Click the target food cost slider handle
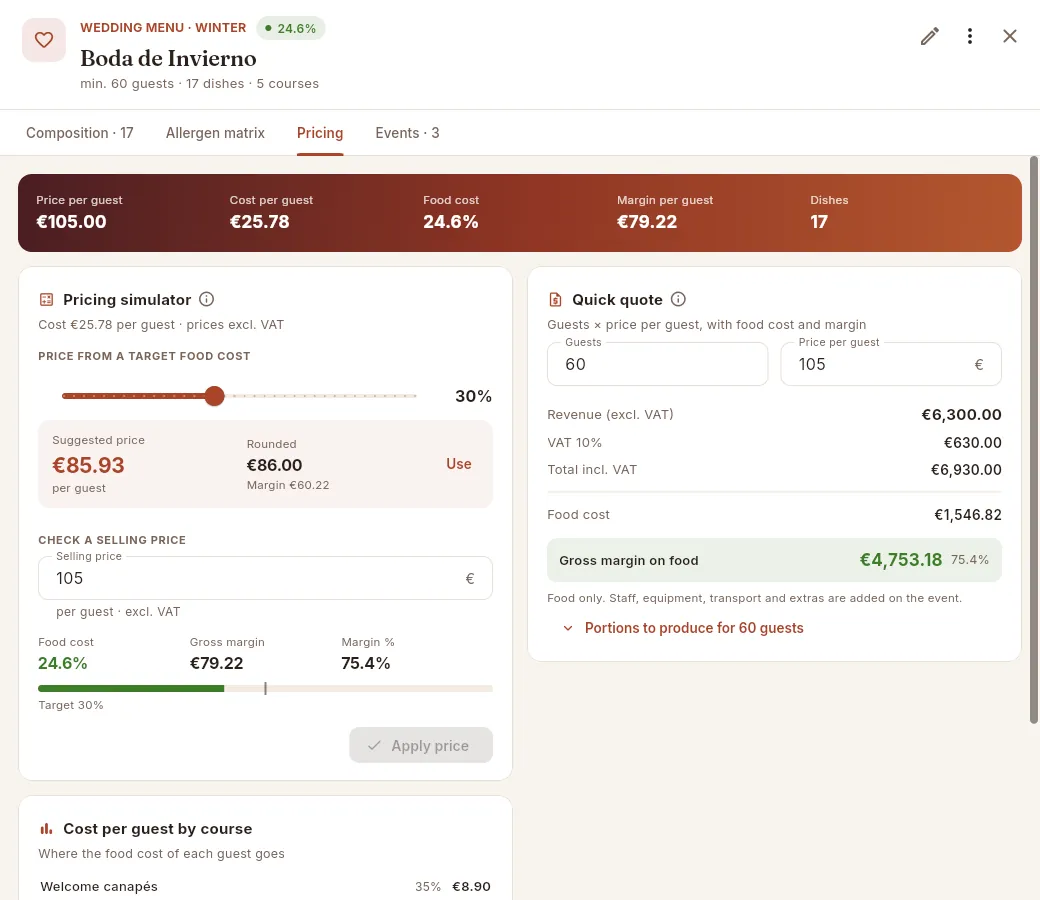 coord(214,396)
